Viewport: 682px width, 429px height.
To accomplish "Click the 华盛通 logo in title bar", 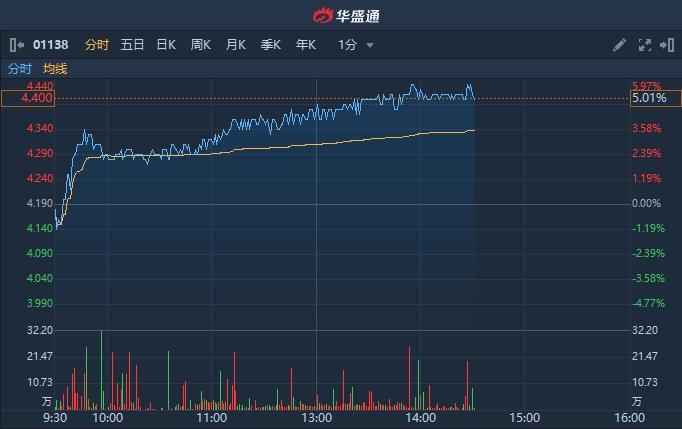I will (x=341, y=15).
